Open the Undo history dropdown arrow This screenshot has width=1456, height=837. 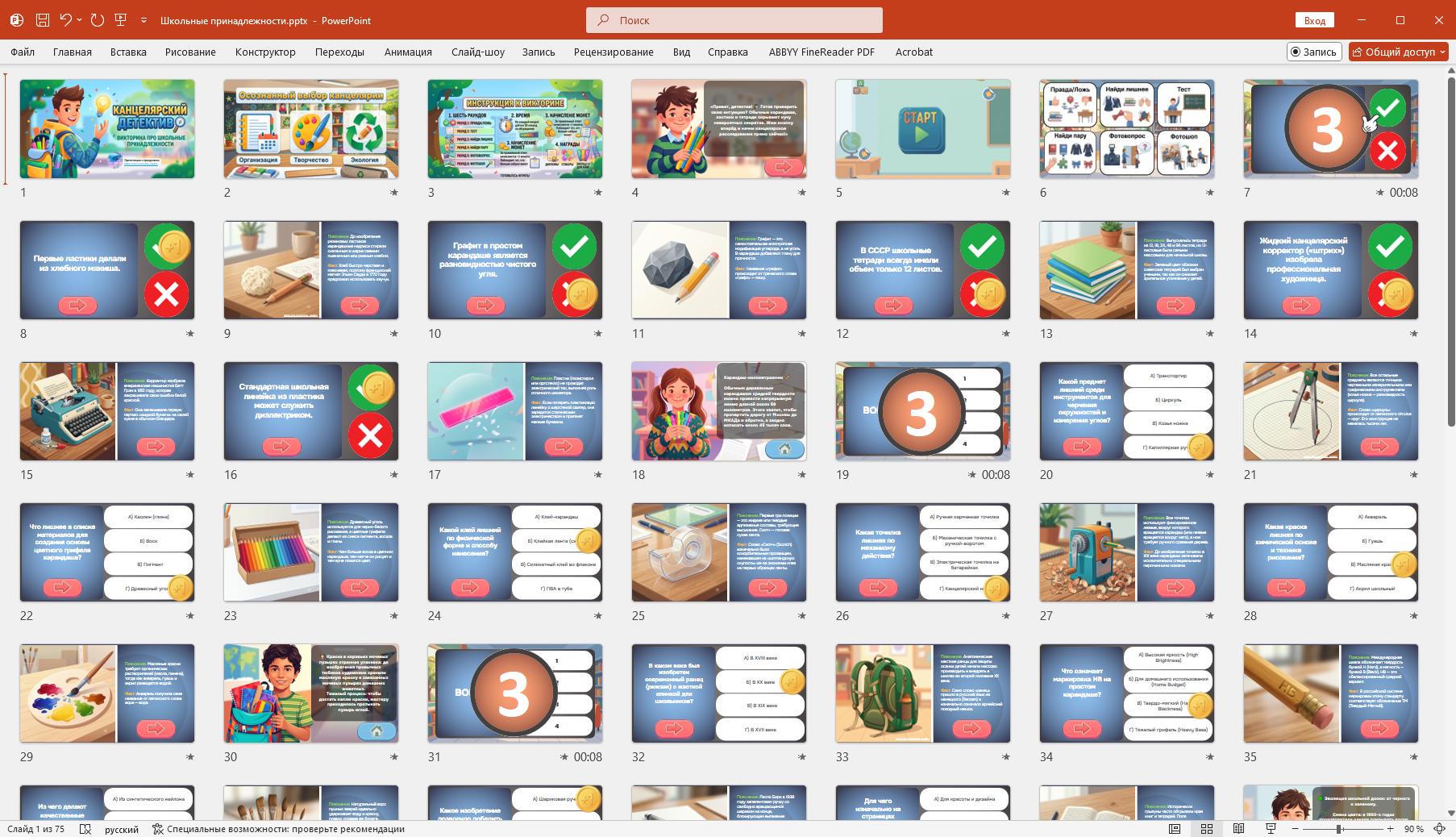79,20
